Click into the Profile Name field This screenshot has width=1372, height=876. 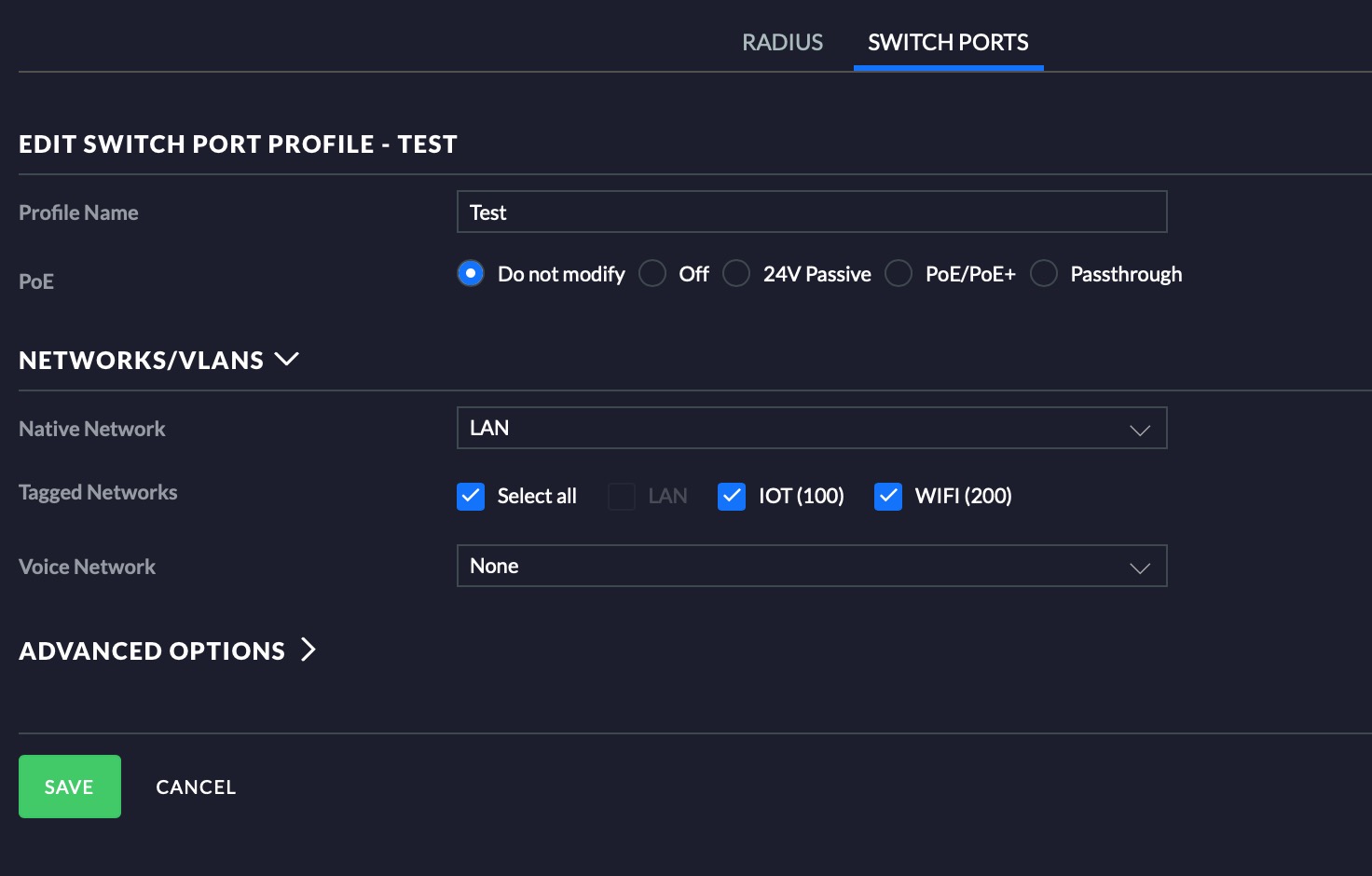[x=811, y=212]
